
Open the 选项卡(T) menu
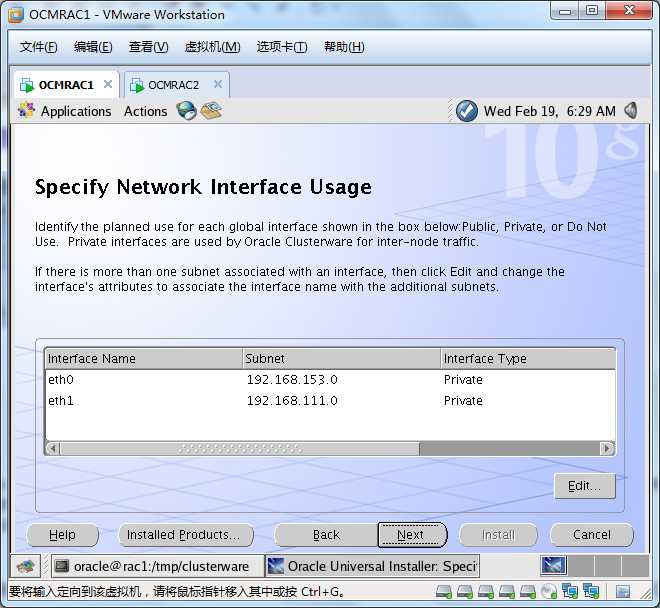tap(282, 47)
